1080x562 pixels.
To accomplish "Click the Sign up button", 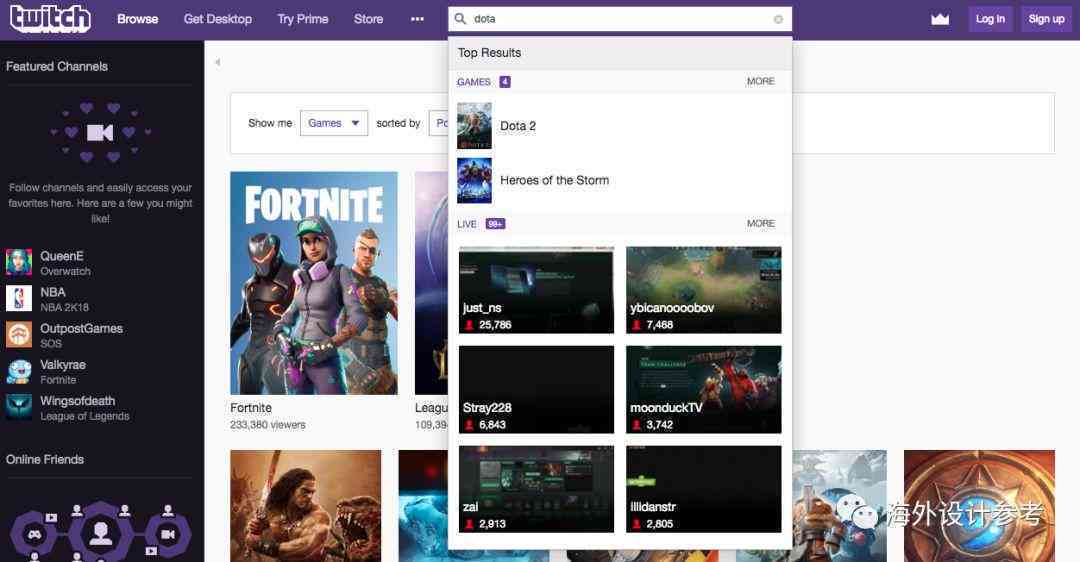I will (1046, 19).
